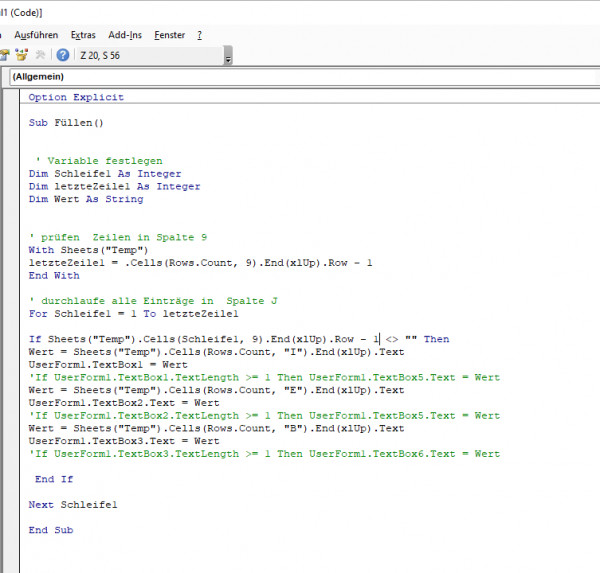Click line Dim Schleife1 As Integer

click(105, 174)
